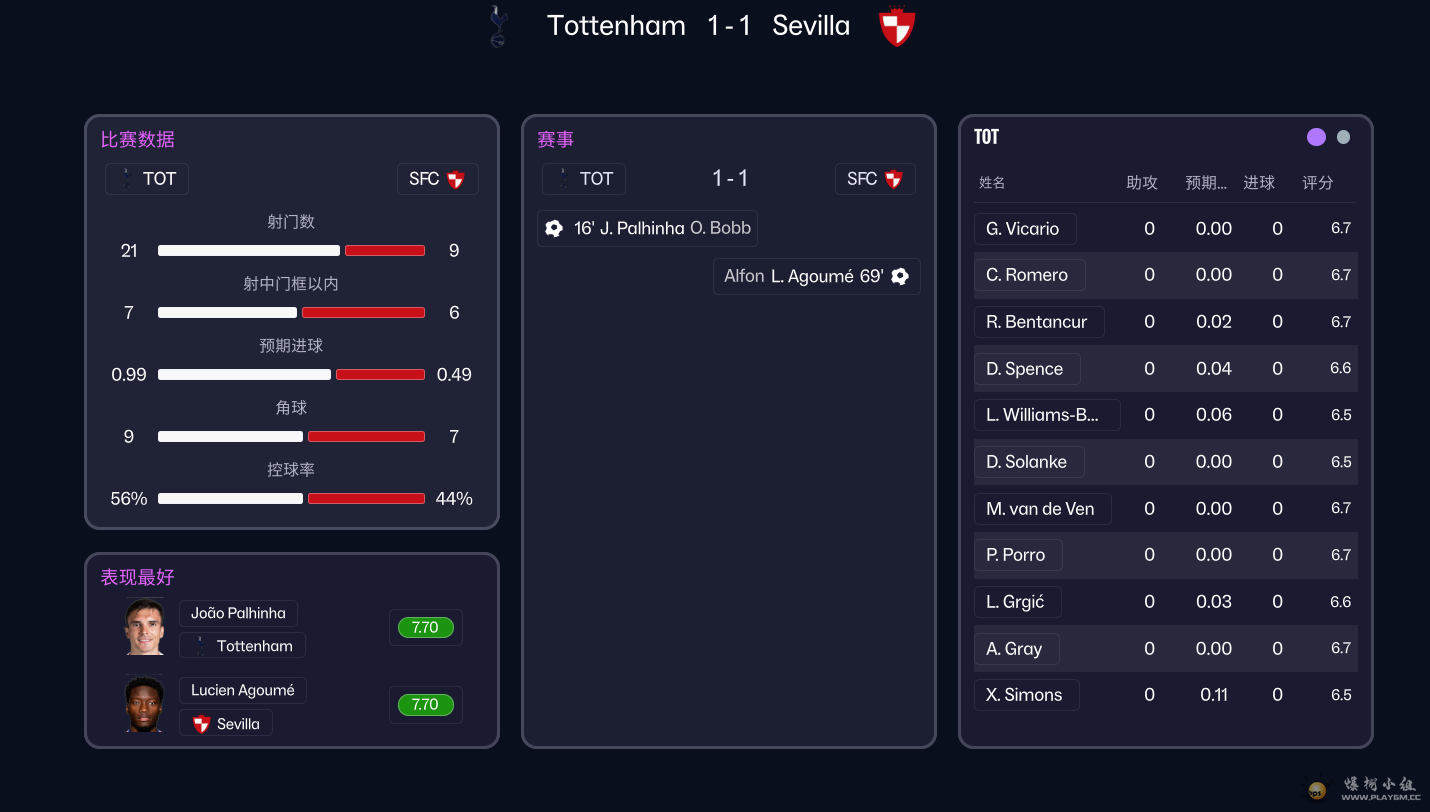Open G. Vicario's player profile
Image resolution: width=1430 pixels, height=812 pixels.
click(x=1024, y=229)
